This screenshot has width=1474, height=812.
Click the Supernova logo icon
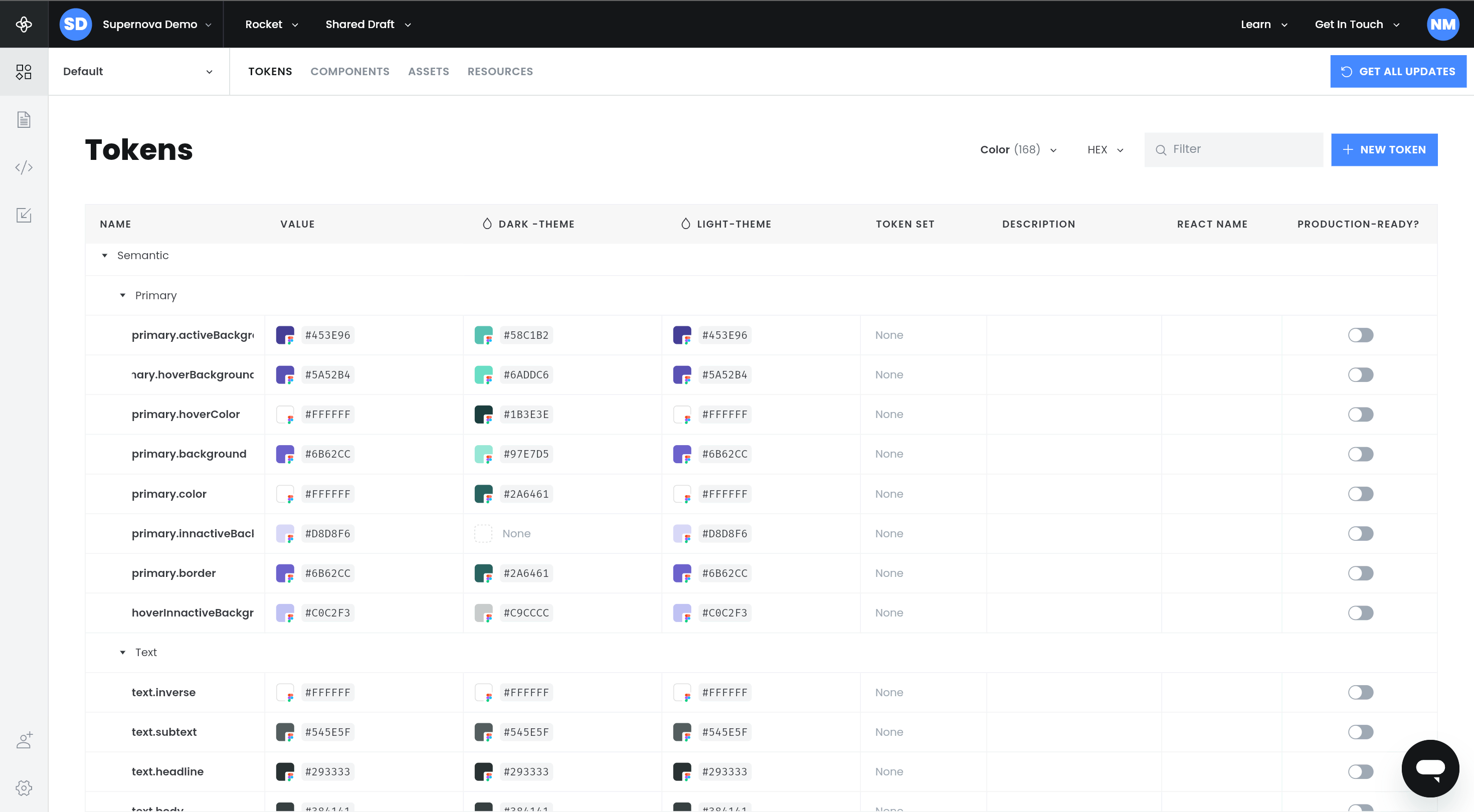click(24, 24)
